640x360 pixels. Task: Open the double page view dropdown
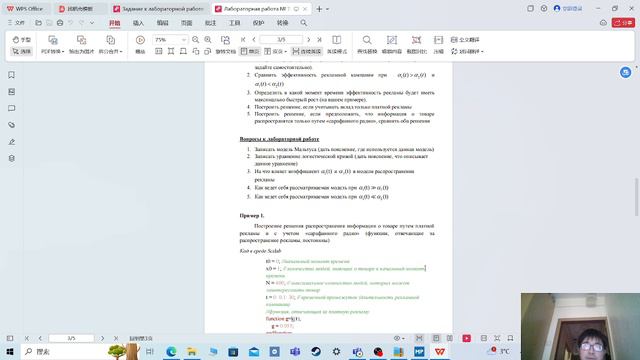pos(276,51)
